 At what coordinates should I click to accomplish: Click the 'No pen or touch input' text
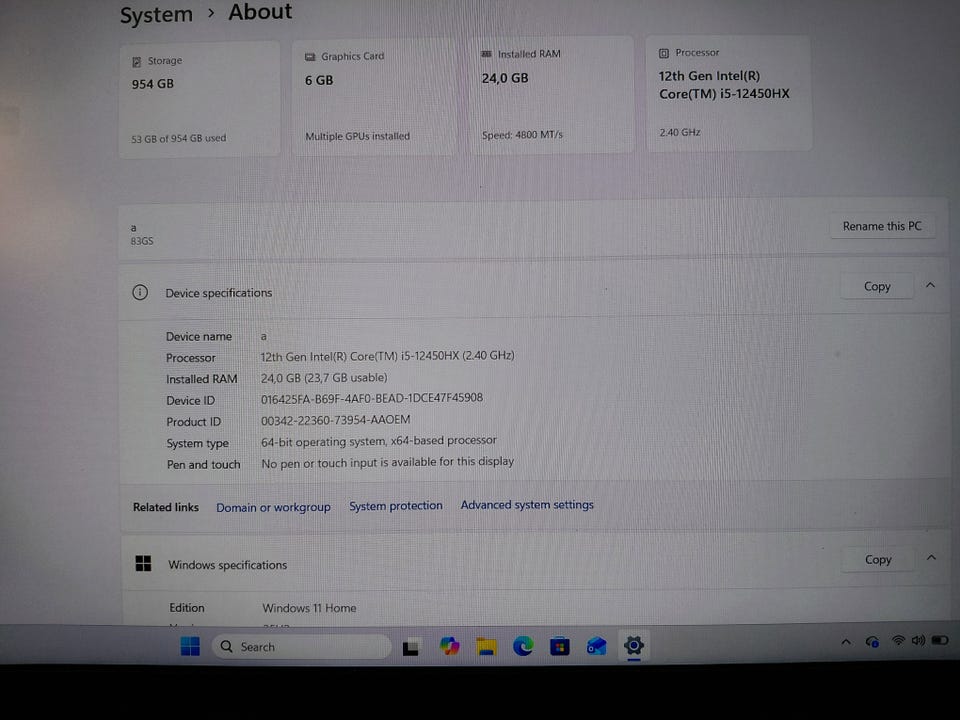pyautogui.click(x=388, y=462)
